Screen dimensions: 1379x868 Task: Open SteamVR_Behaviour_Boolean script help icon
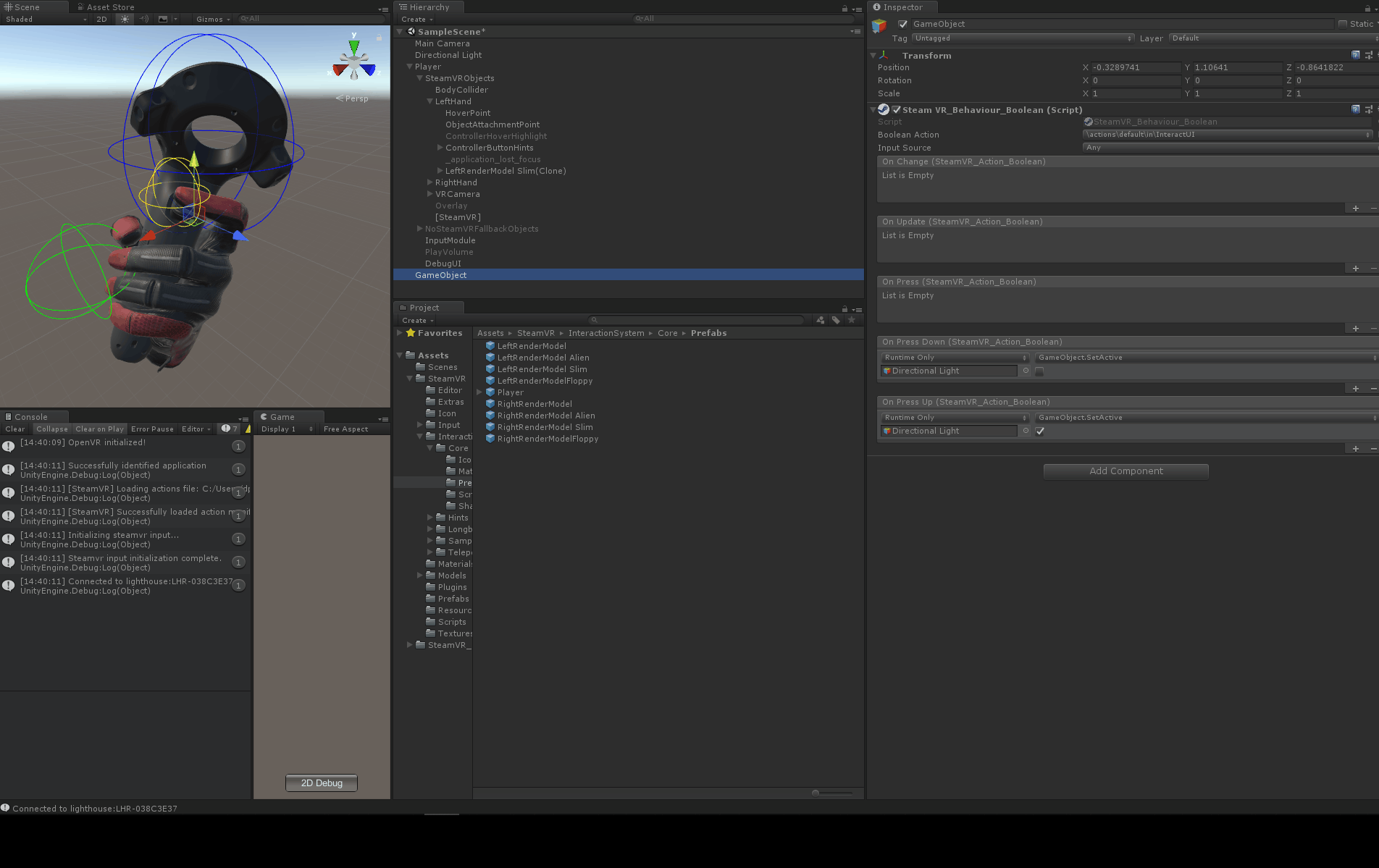tap(1356, 109)
